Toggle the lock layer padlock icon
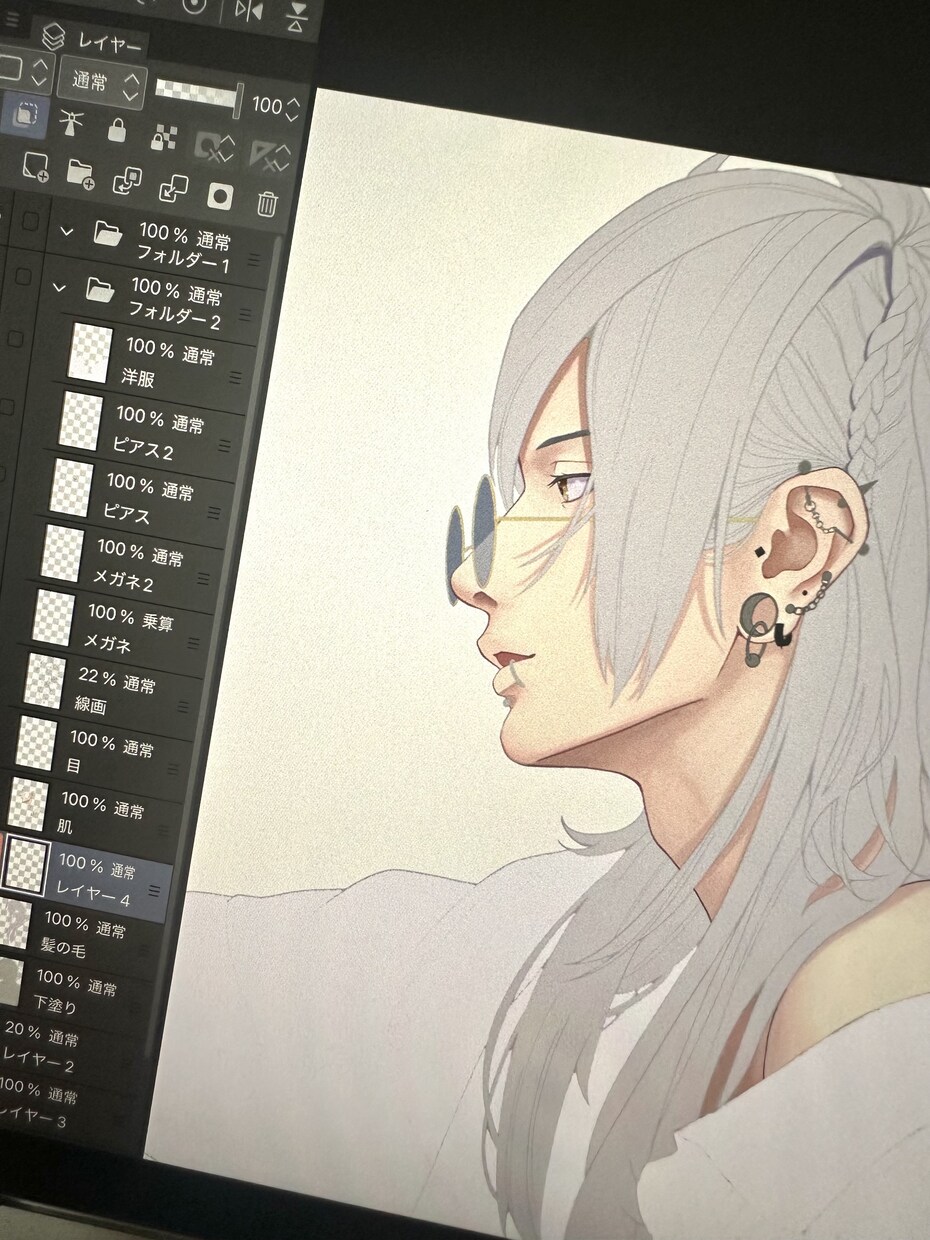This screenshot has height=1240, width=930. [x=117, y=129]
